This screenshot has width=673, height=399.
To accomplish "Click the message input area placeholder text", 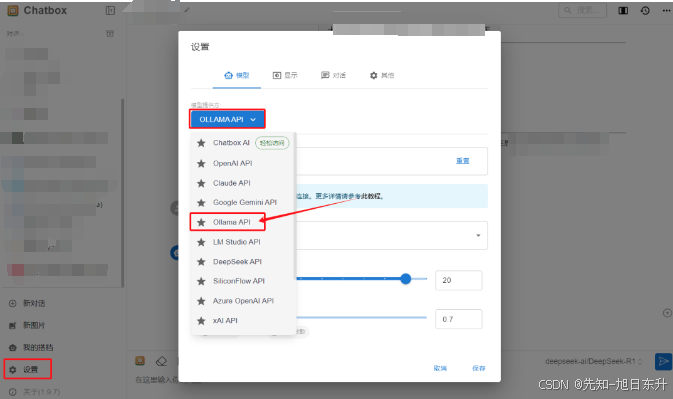I will tap(157, 380).
